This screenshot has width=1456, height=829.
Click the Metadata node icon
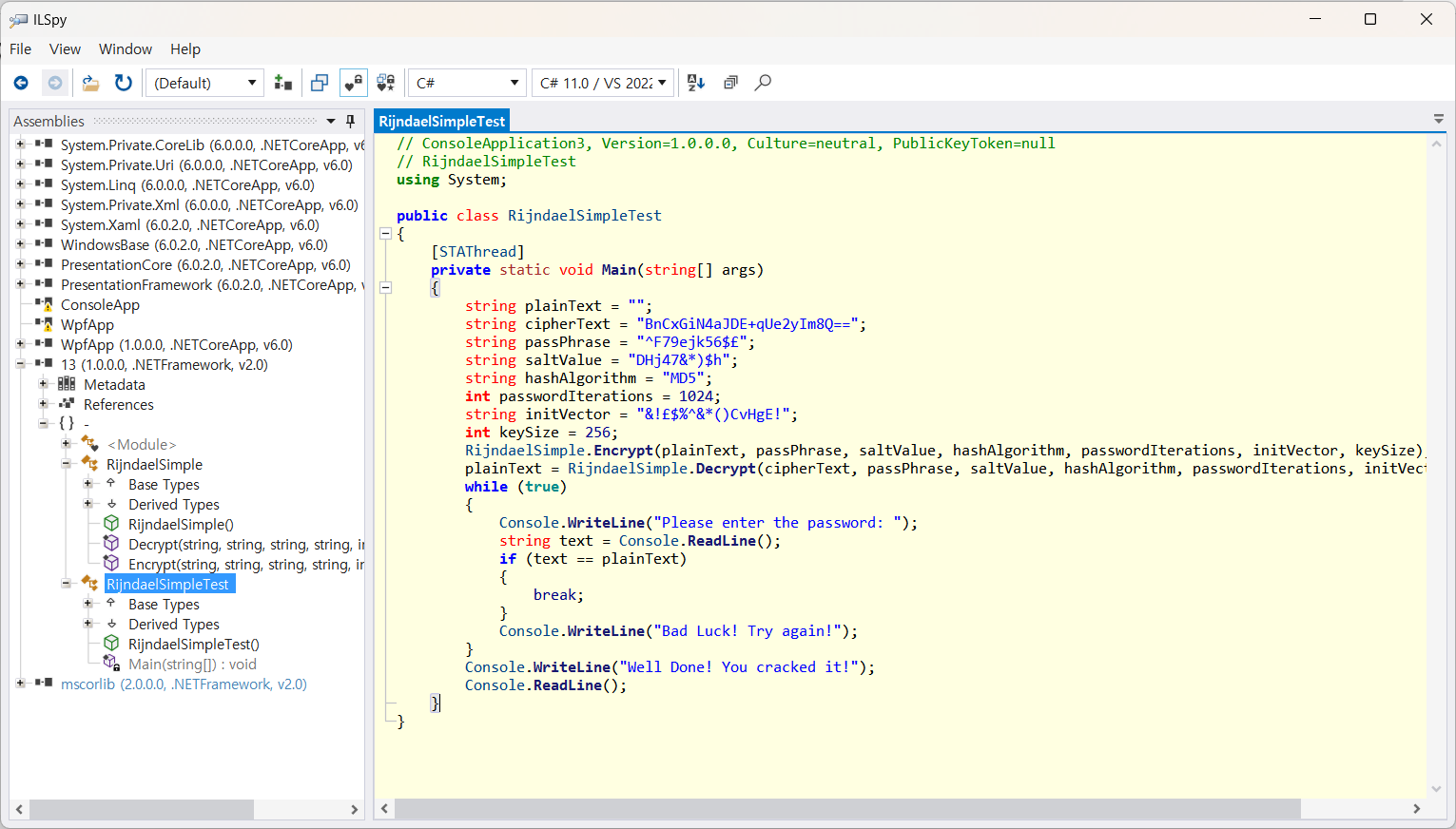[67, 384]
